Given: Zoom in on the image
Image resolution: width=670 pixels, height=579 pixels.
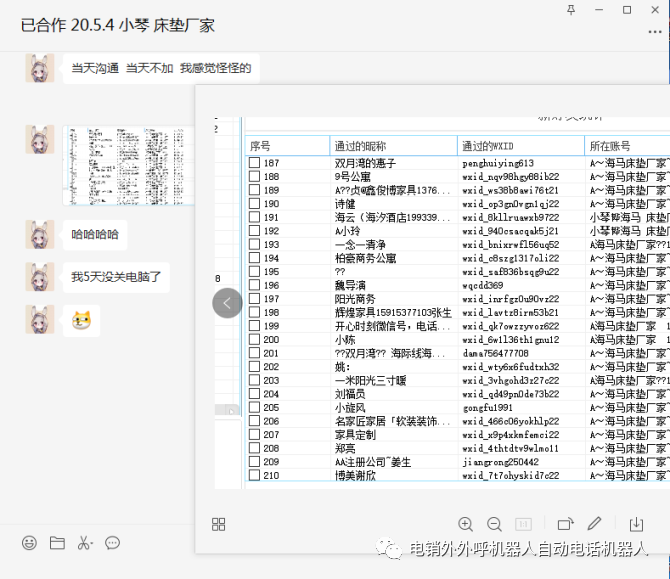Looking at the screenshot, I should click(465, 524).
